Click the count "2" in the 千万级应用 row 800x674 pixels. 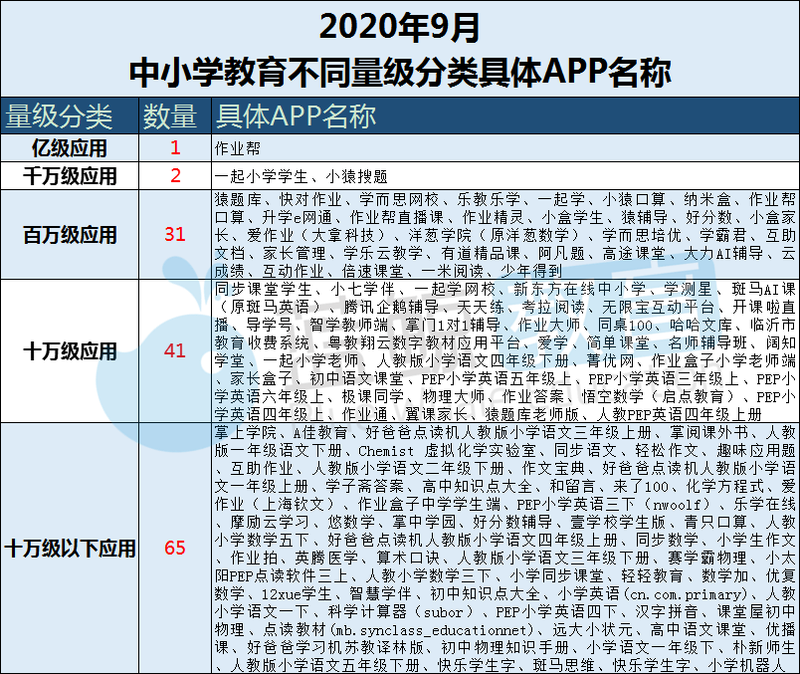coord(175,176)
